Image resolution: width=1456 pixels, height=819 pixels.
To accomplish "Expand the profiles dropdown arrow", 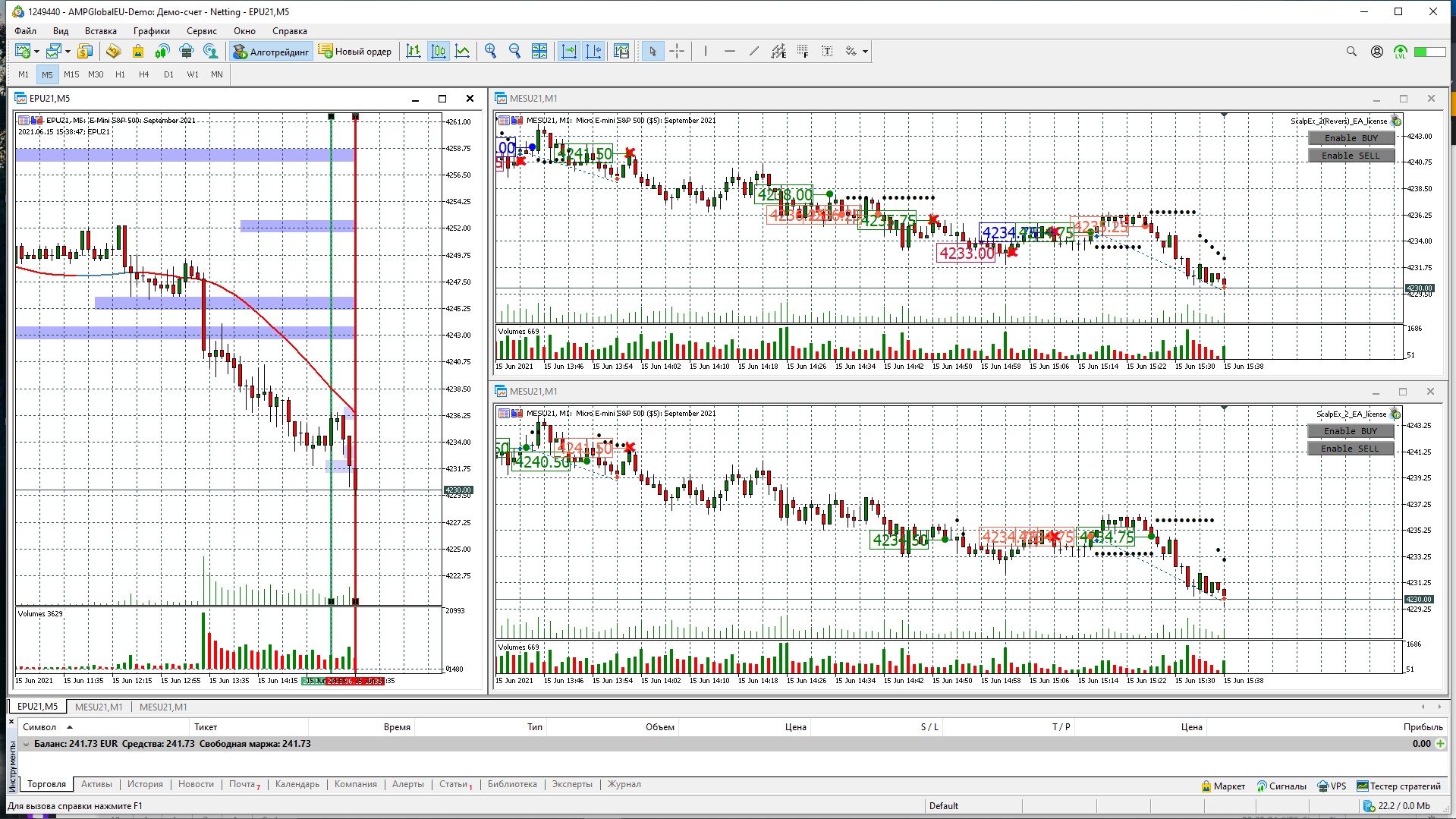I will (68, 52).
